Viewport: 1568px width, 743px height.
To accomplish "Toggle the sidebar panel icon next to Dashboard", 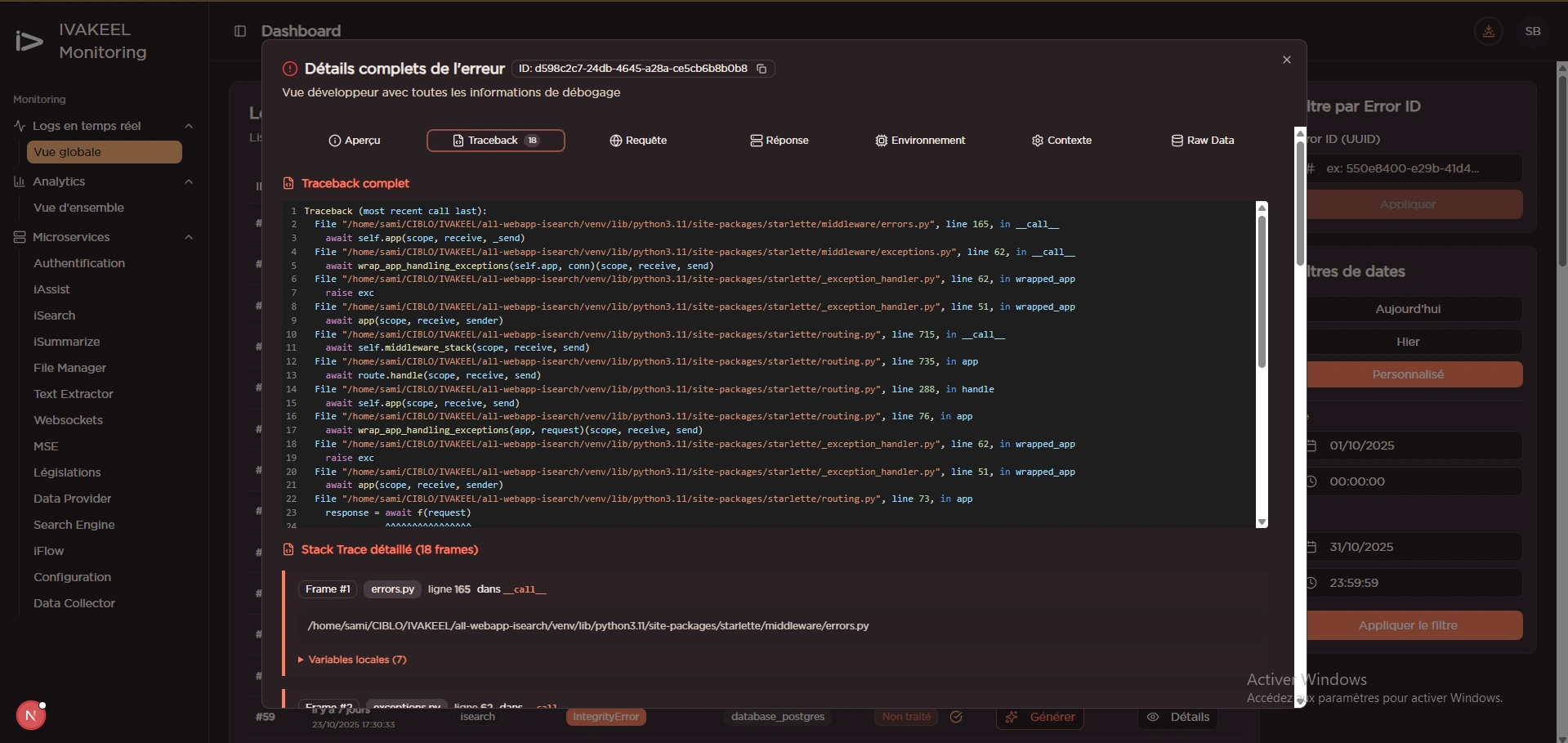I will pos(240,31).
